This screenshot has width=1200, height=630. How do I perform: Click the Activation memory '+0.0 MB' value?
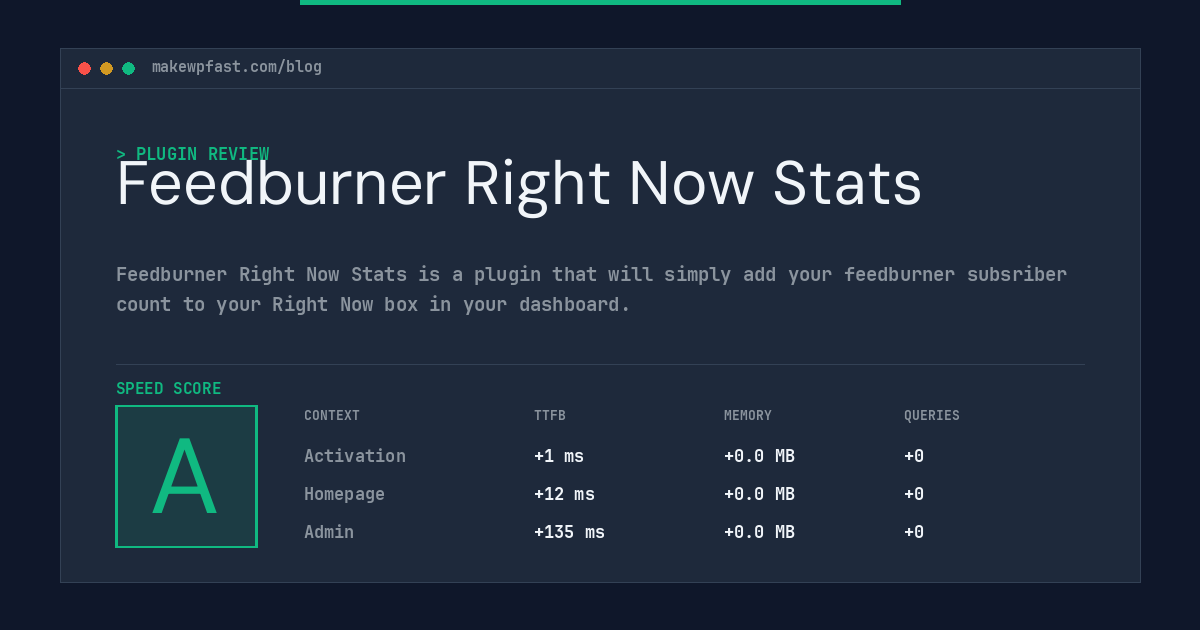coord(760,456)
